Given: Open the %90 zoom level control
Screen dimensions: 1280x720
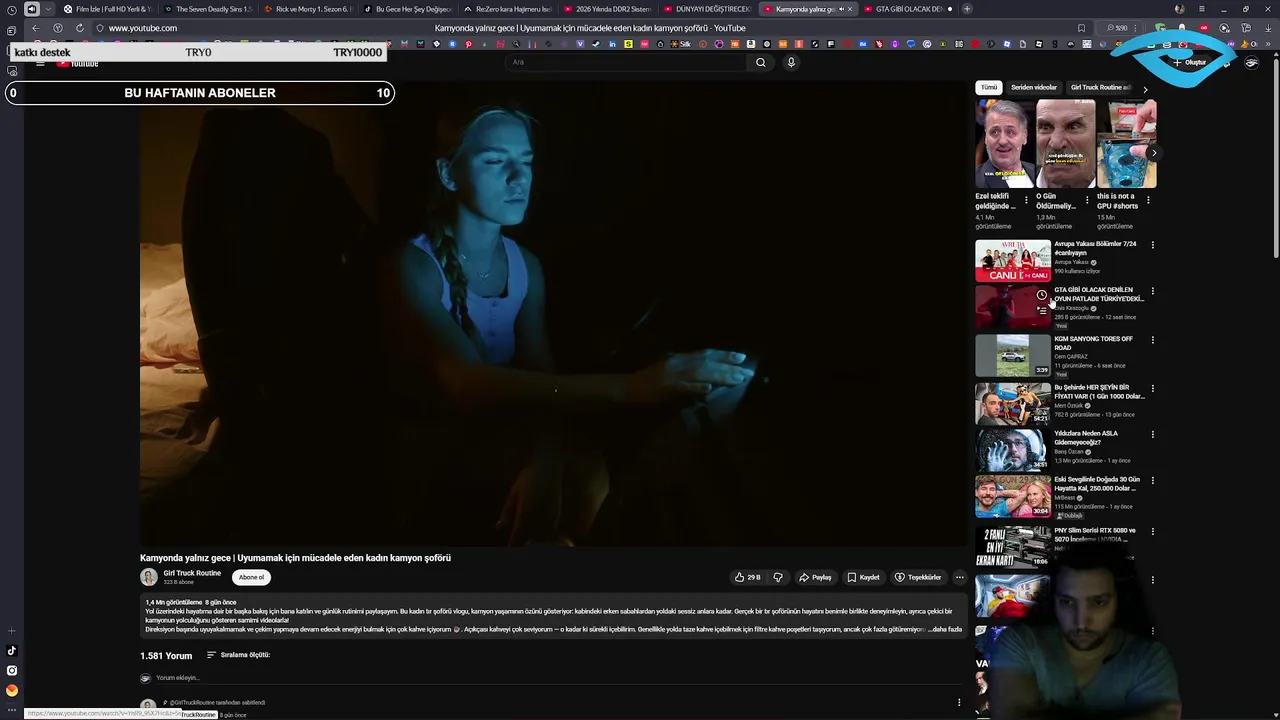Looking at the screenshot, I should (x=1118, y=28).
